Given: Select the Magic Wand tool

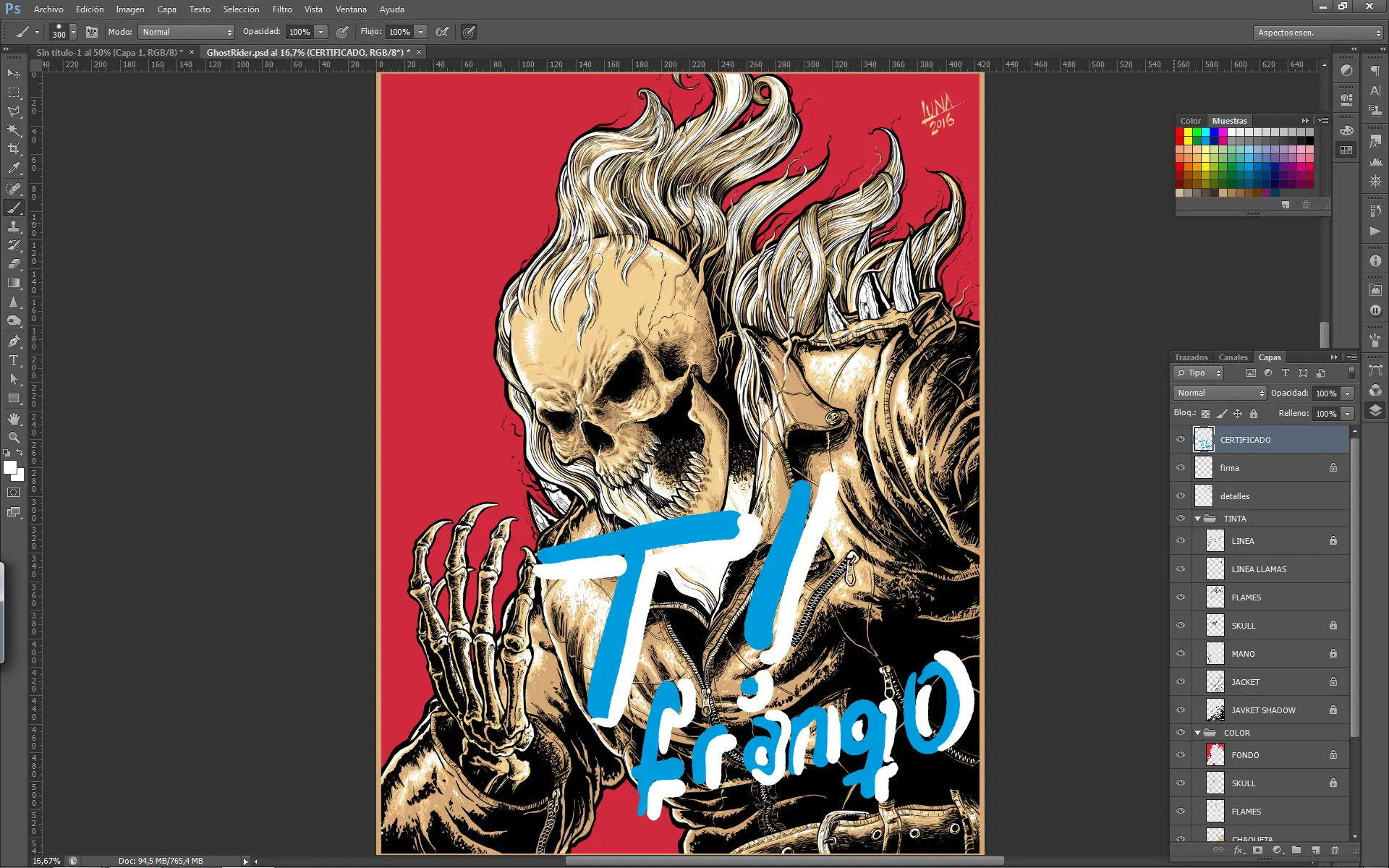Looking at the screenshot, I should click(14, 130).
